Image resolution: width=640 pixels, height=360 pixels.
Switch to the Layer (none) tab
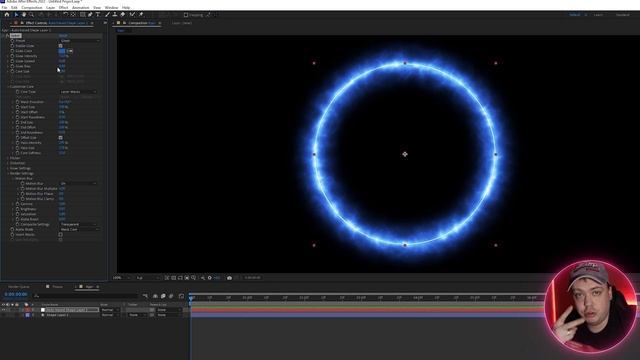tap(182, 23)
